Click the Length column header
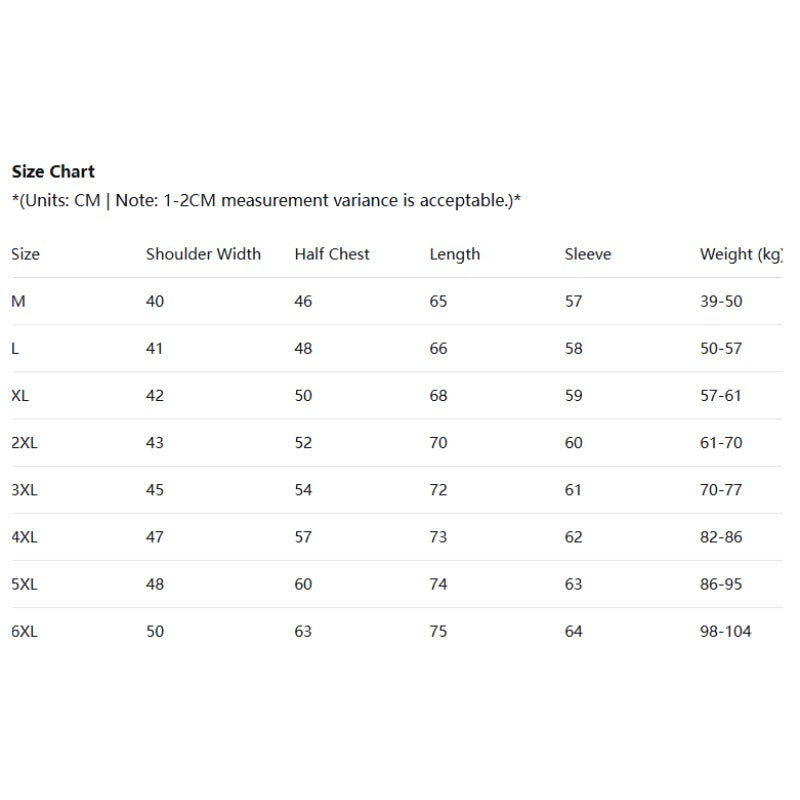The image size is (800, 800). (455, 254)
